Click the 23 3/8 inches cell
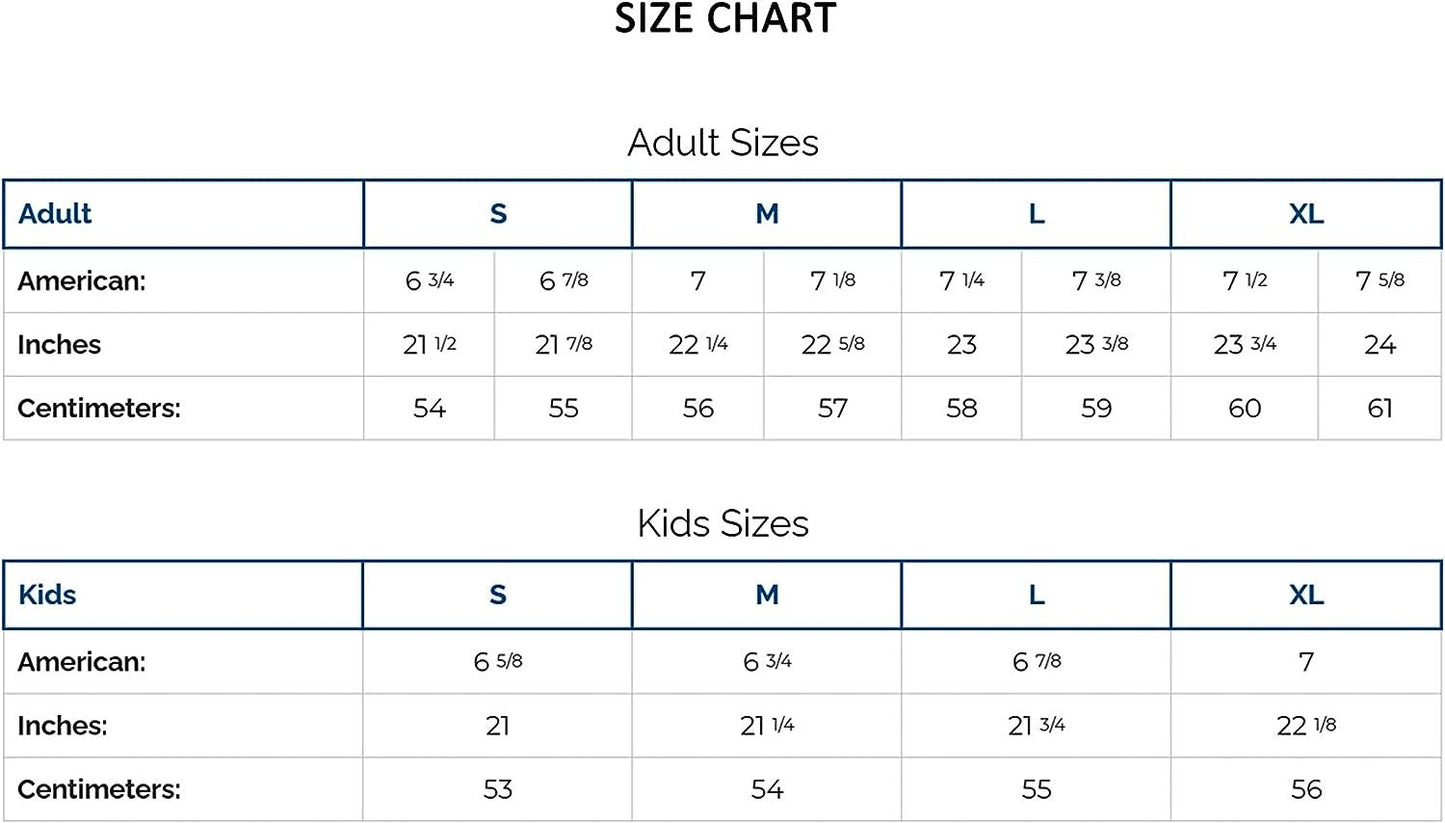 tap(1096, 345)
